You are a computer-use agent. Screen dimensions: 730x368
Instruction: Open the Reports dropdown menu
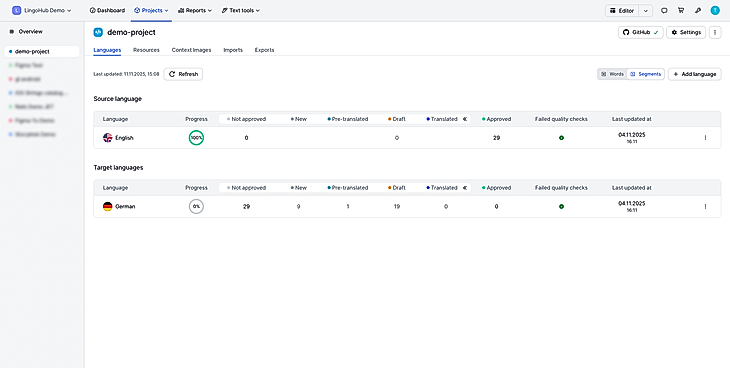[195, 10]
